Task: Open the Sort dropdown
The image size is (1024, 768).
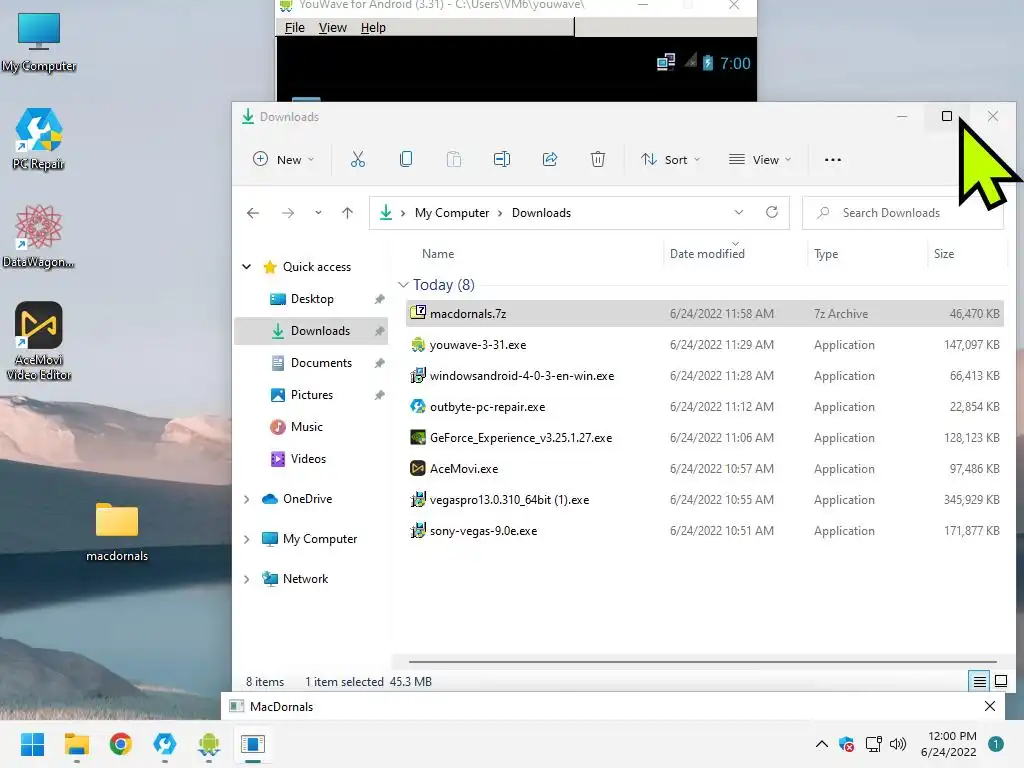Action: [x=670, y=159]
